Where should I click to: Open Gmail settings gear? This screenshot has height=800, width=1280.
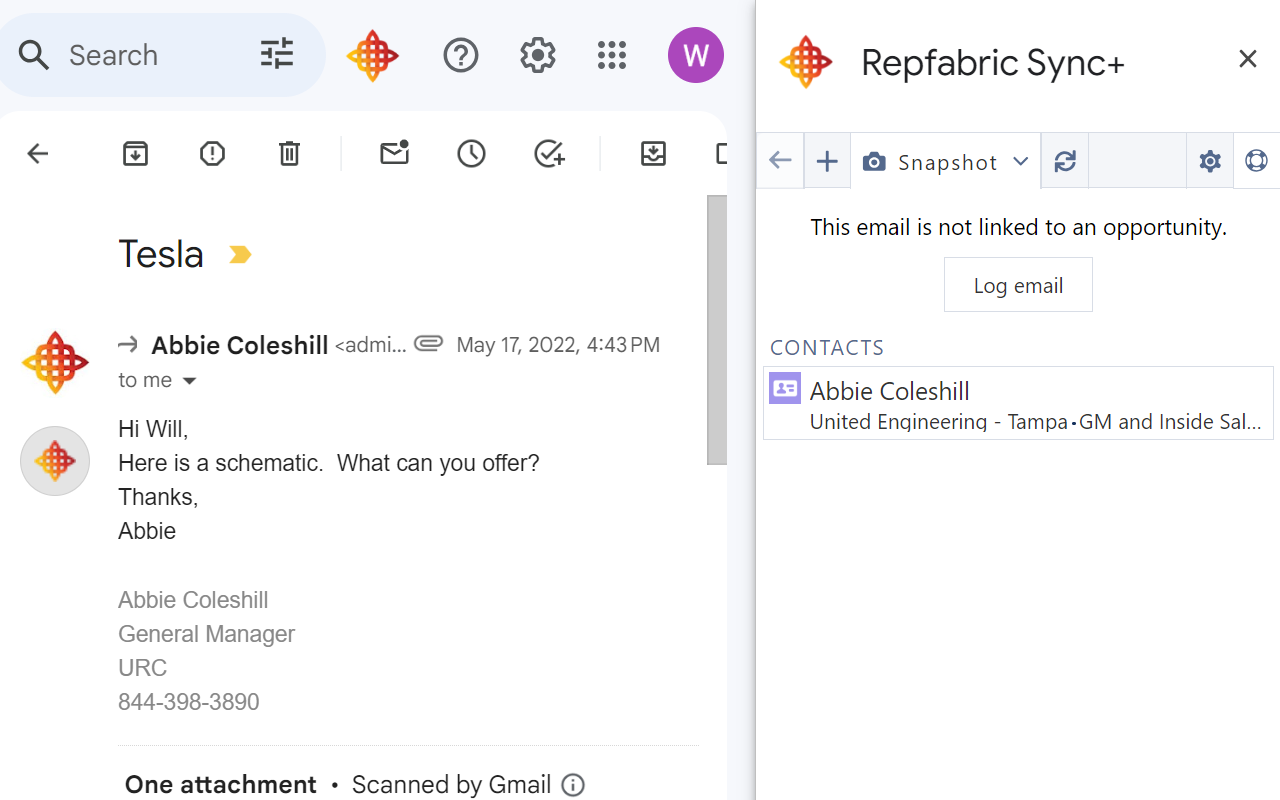(x=538, y=55)
